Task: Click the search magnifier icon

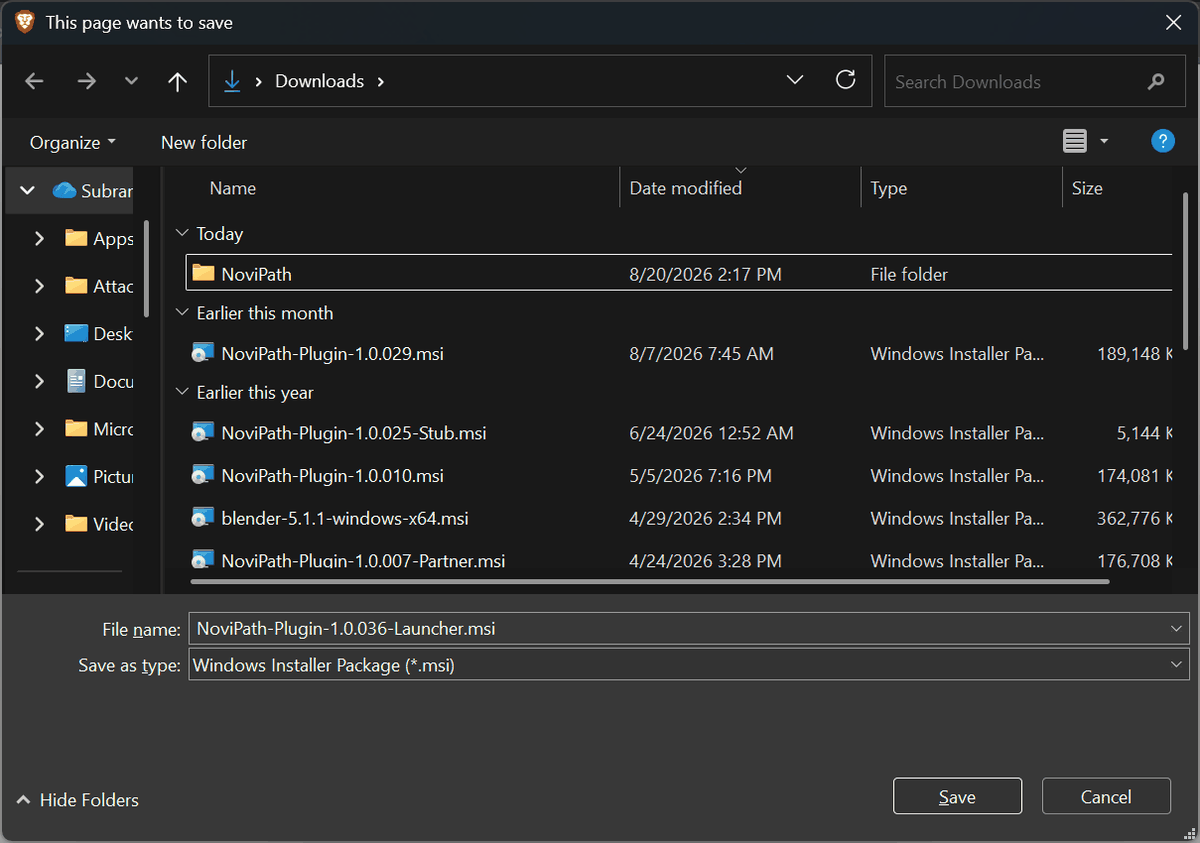Action: pos(1156,82)
